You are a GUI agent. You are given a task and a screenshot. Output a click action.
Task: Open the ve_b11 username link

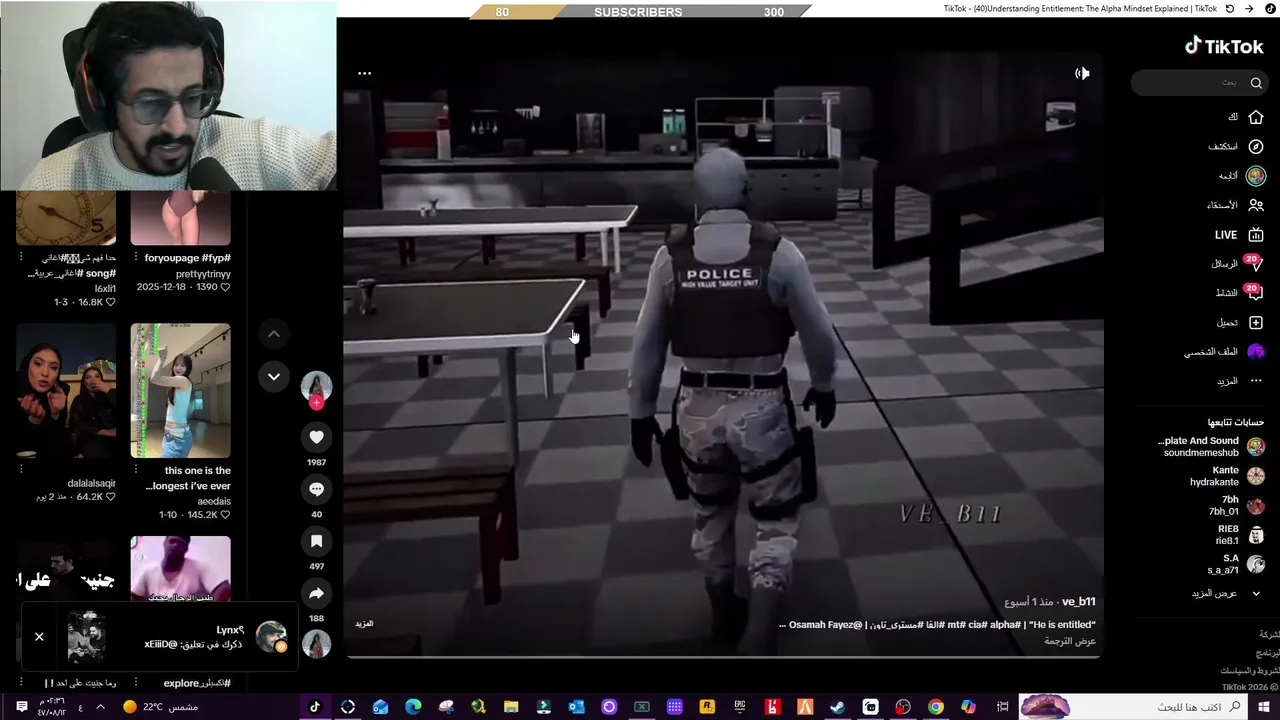(1079, 601)
